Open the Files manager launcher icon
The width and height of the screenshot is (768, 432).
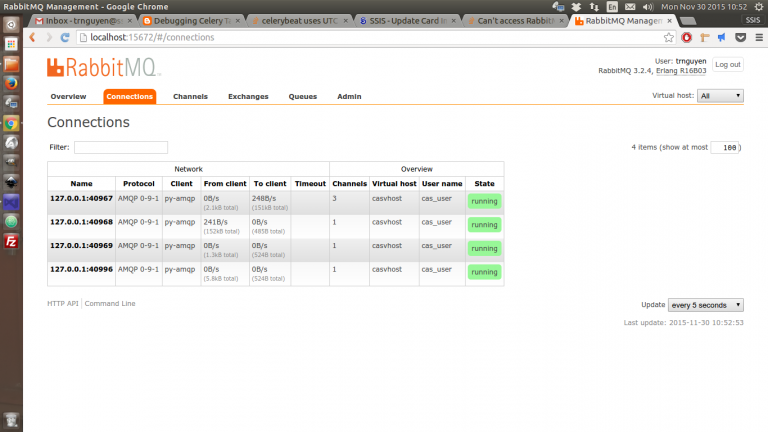tap(11, 64)
